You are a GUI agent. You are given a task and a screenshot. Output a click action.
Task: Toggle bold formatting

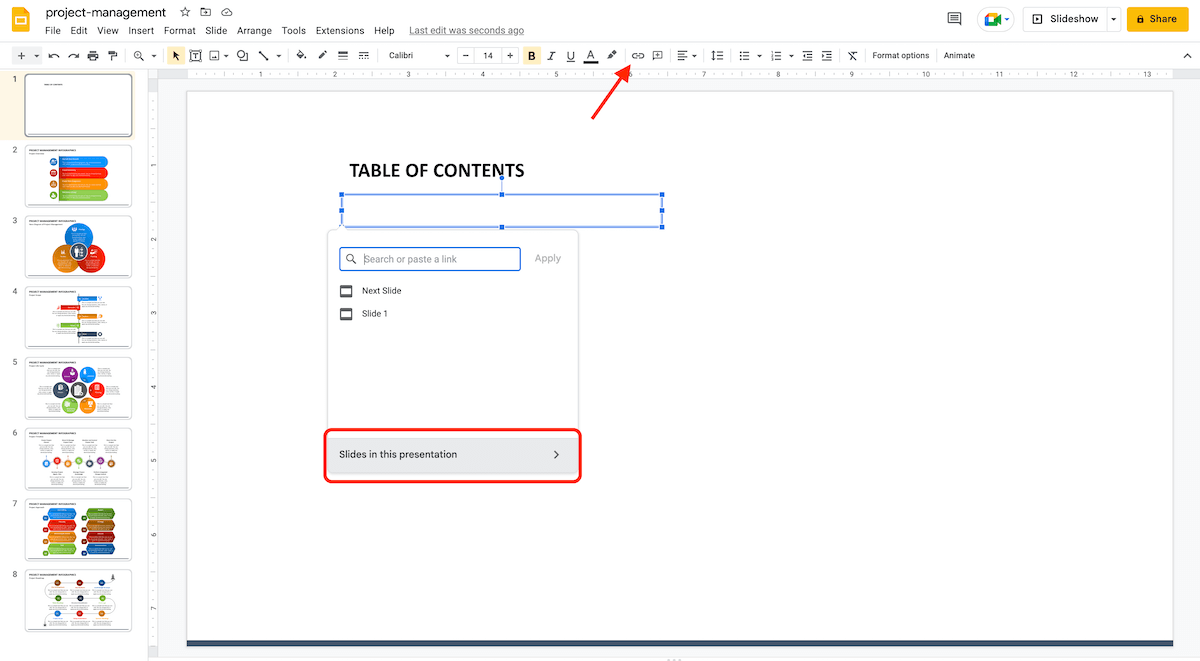click(531, 55)
